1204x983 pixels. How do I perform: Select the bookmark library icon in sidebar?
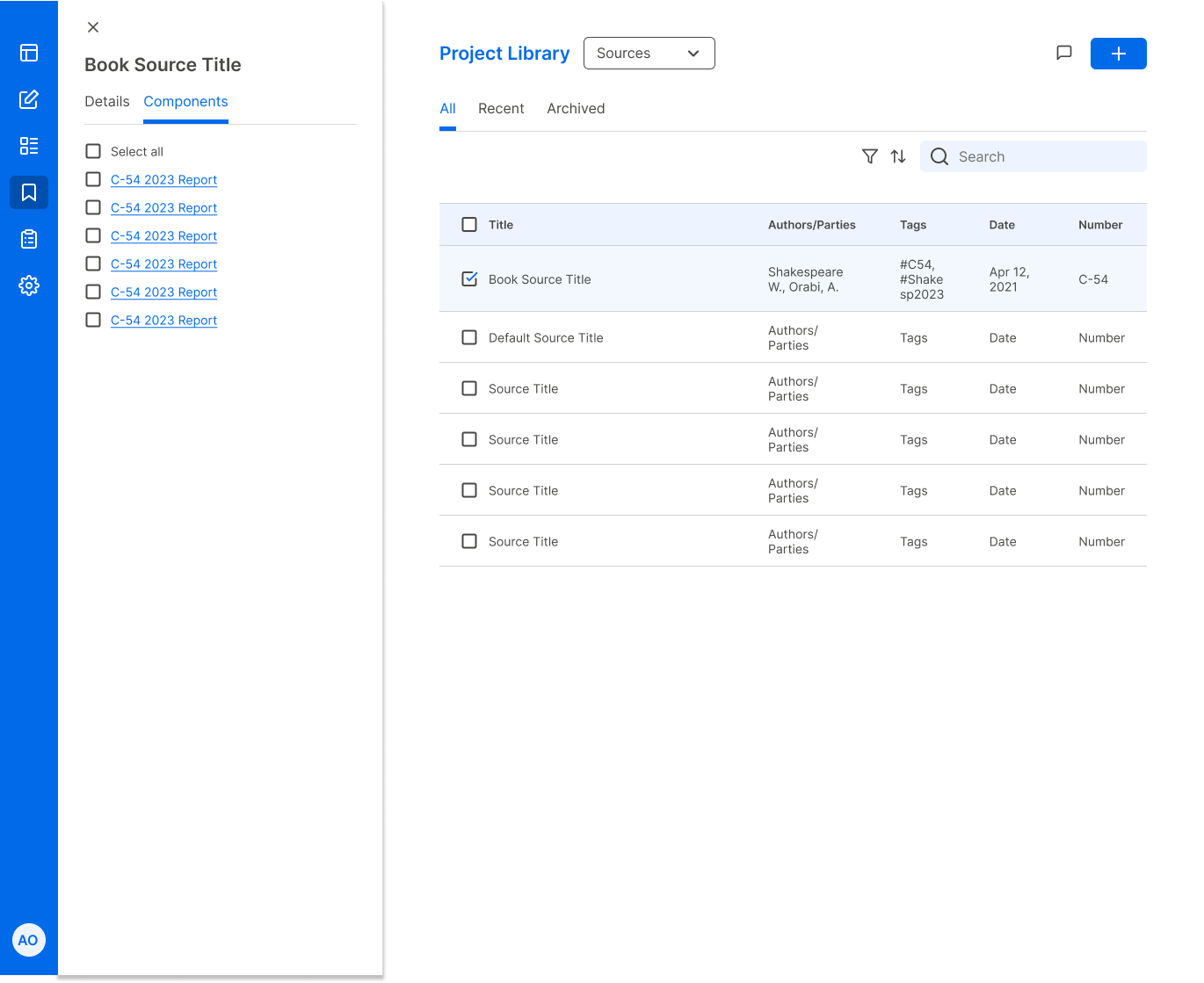tap(29, 192)
